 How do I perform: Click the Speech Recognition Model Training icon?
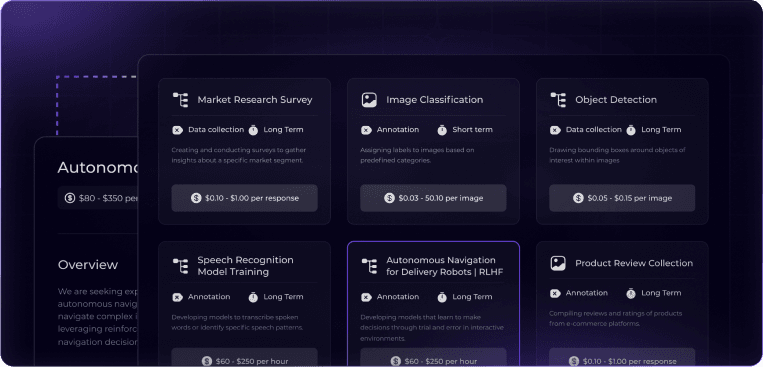point(181,266)
